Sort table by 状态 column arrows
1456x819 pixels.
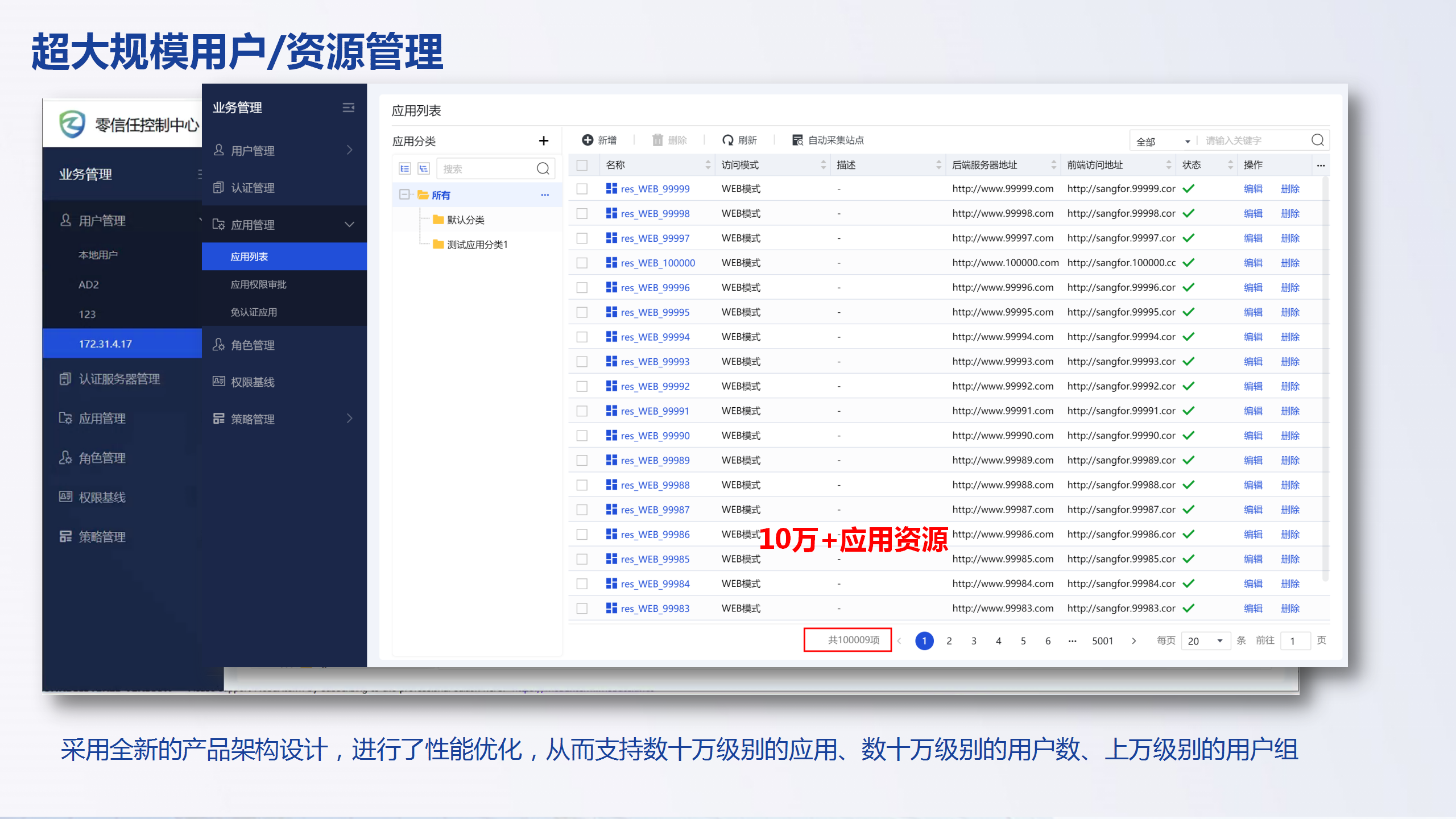tap(1231, 165)
